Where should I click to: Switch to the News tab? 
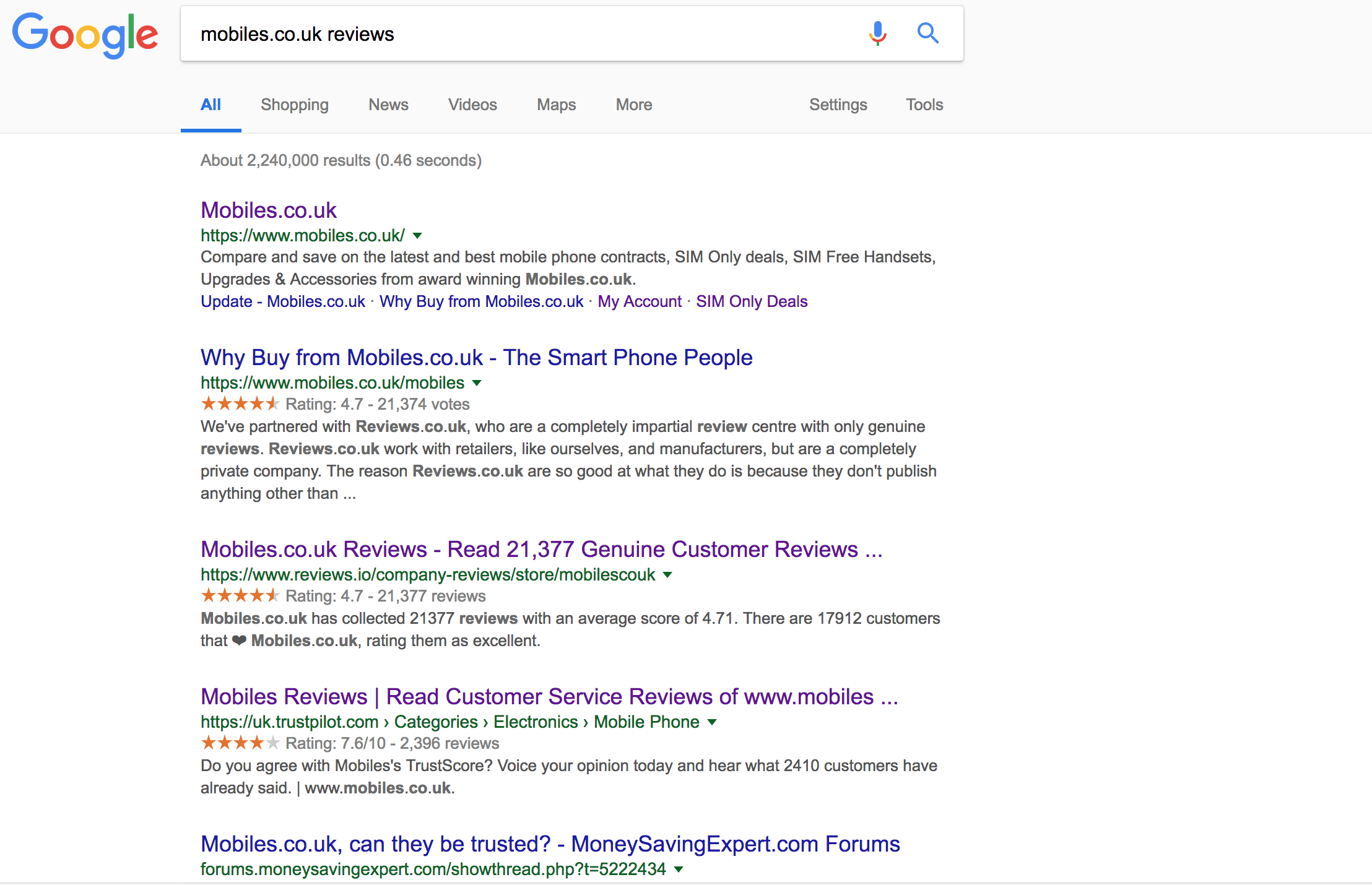[388, 105]
